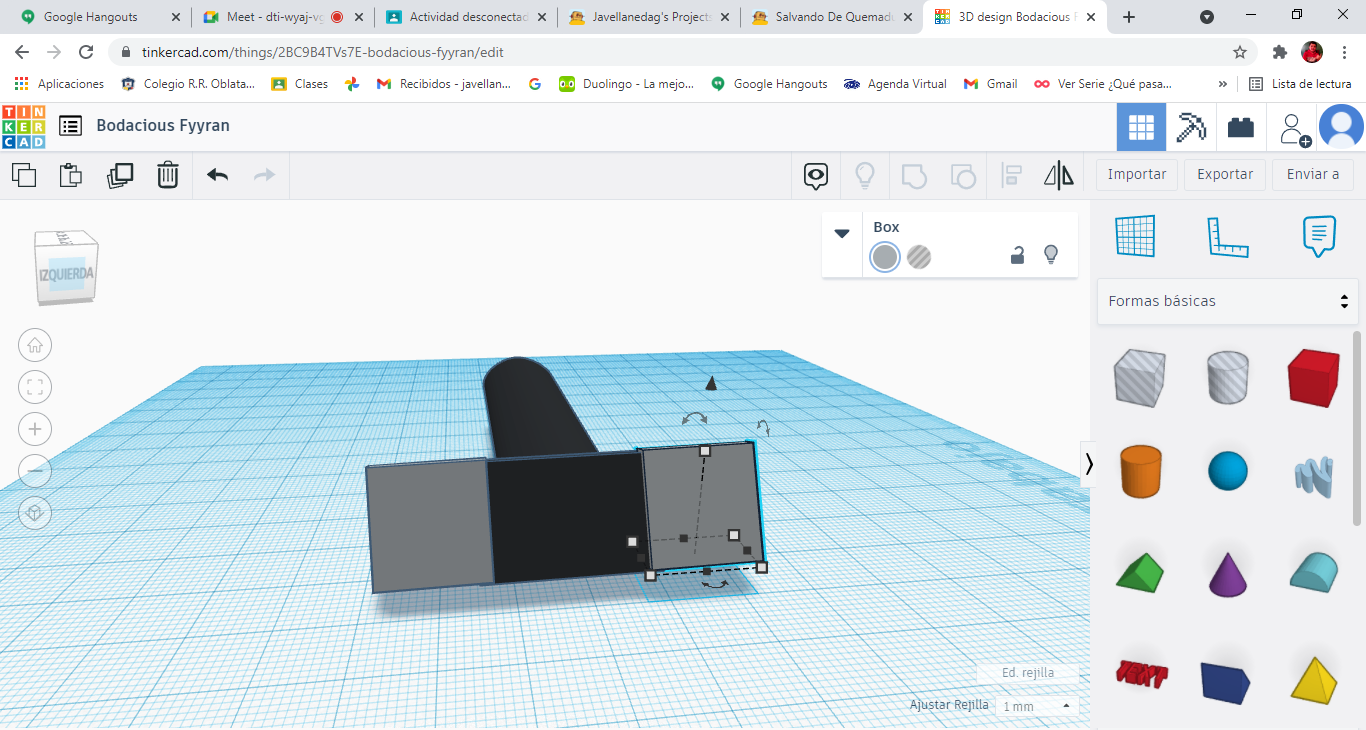Click Fit all in view button
The image size is (1366, 730).
35,387
